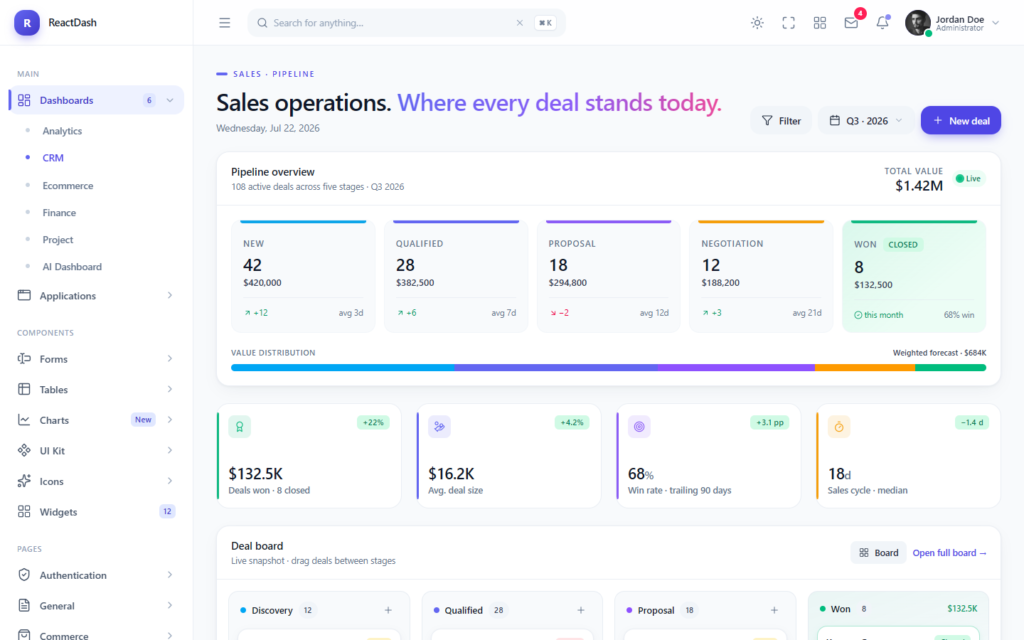The width and height of the screenshot is (1024, 640).
Task: Click the Sales cycle timer icon
Action: (x=839, y=426)
